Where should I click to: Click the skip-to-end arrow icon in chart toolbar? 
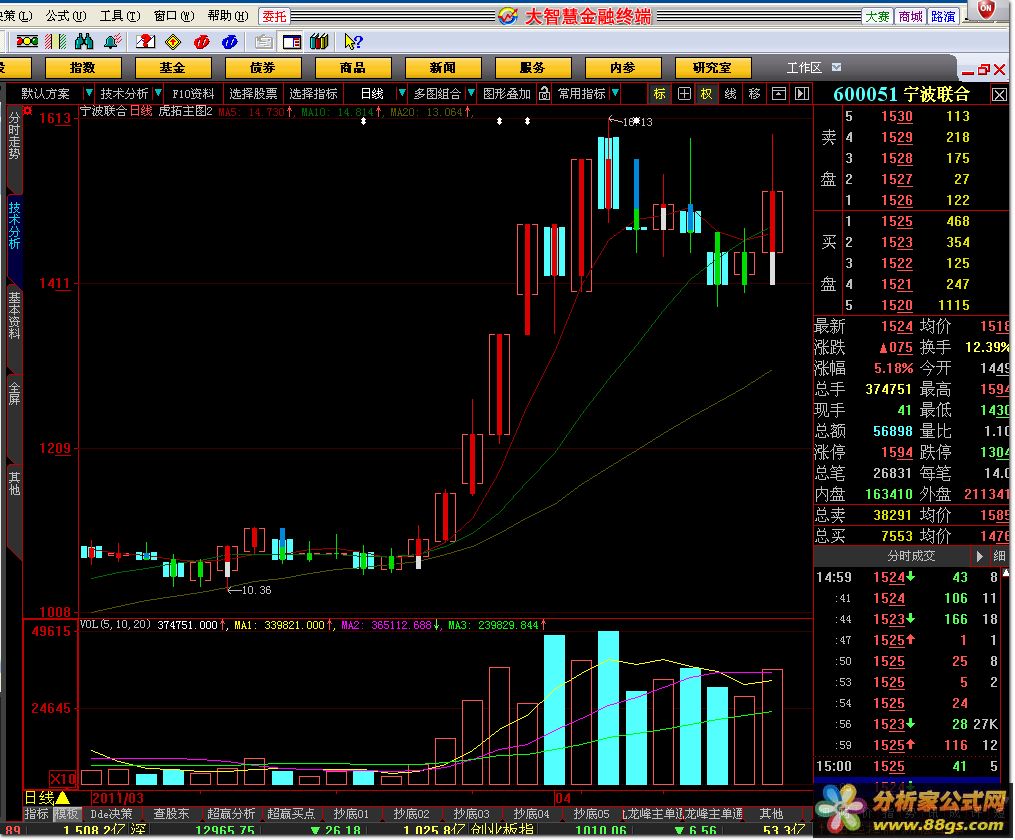[802, 94]
